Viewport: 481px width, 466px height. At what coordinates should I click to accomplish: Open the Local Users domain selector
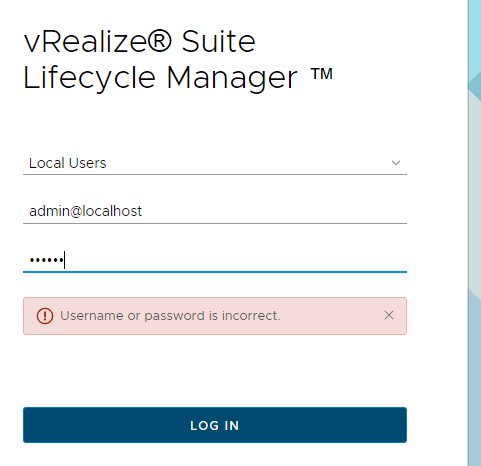[215, 163]
